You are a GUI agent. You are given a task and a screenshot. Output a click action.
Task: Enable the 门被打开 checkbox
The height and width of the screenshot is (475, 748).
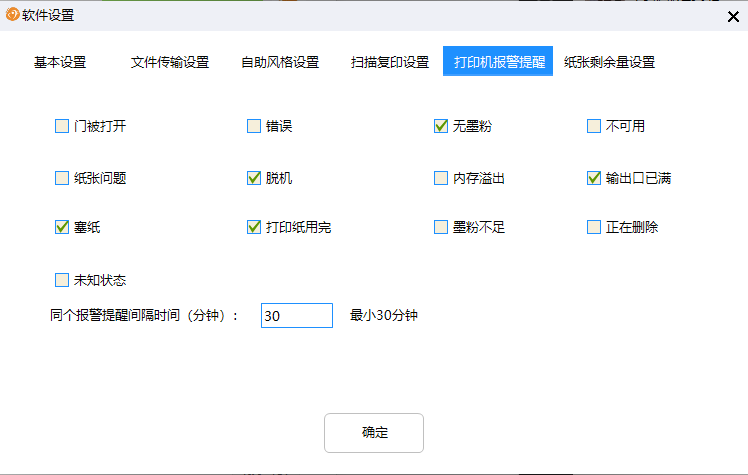point(62,126)
